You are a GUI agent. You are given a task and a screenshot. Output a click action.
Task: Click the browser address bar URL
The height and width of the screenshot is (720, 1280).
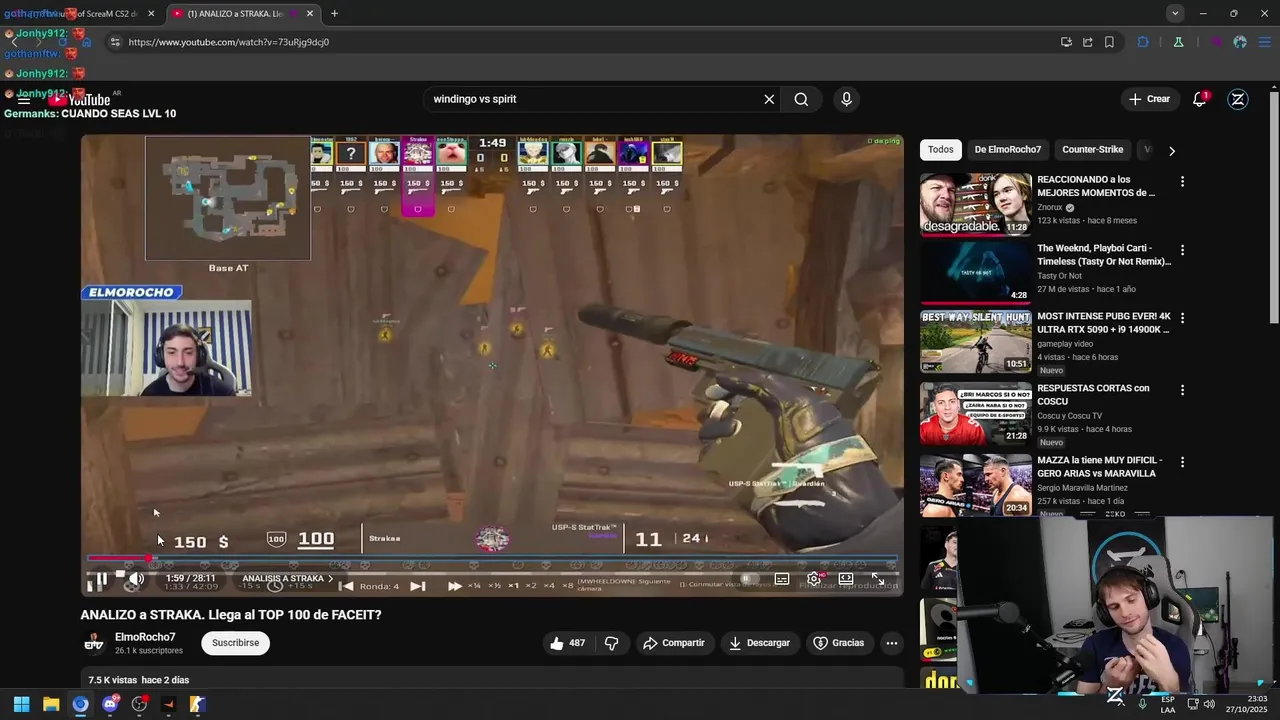coord(228,42)
